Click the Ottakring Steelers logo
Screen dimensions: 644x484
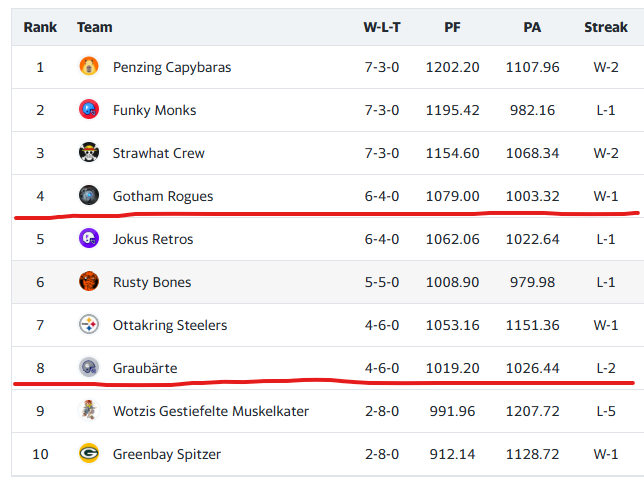(x=89, y=325)
